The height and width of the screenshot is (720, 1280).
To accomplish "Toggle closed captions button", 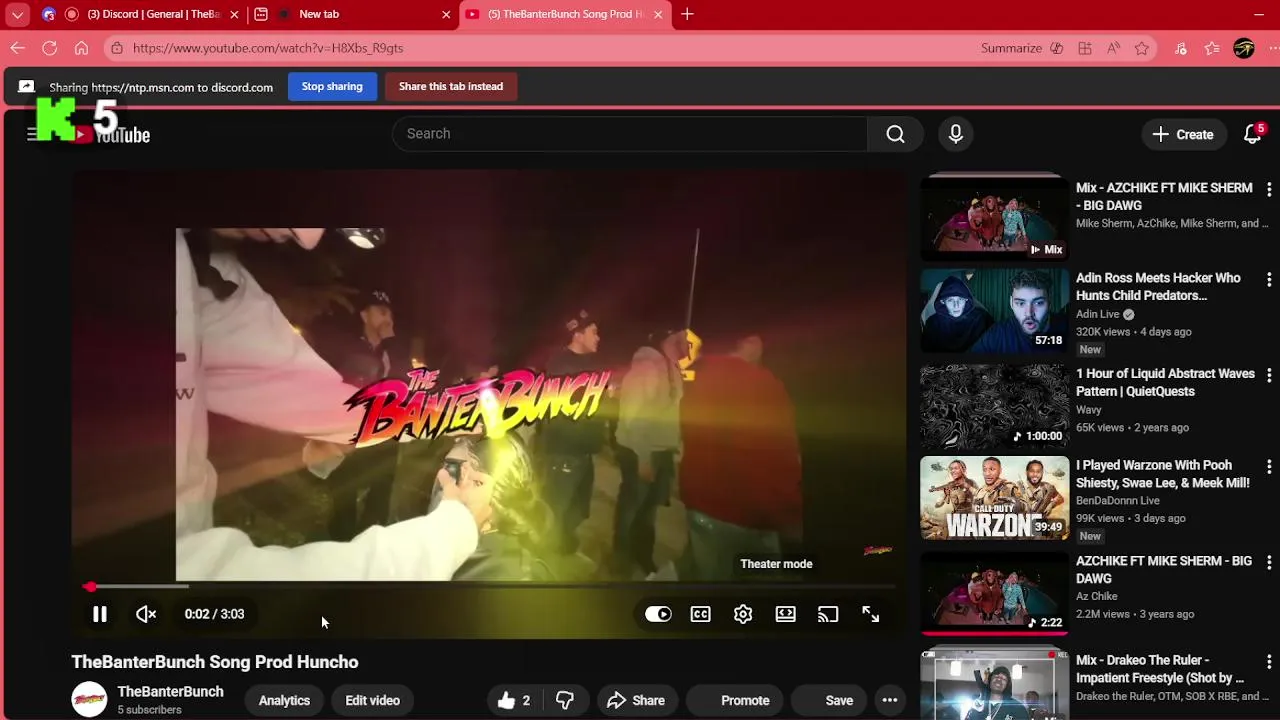I will 700,614.
